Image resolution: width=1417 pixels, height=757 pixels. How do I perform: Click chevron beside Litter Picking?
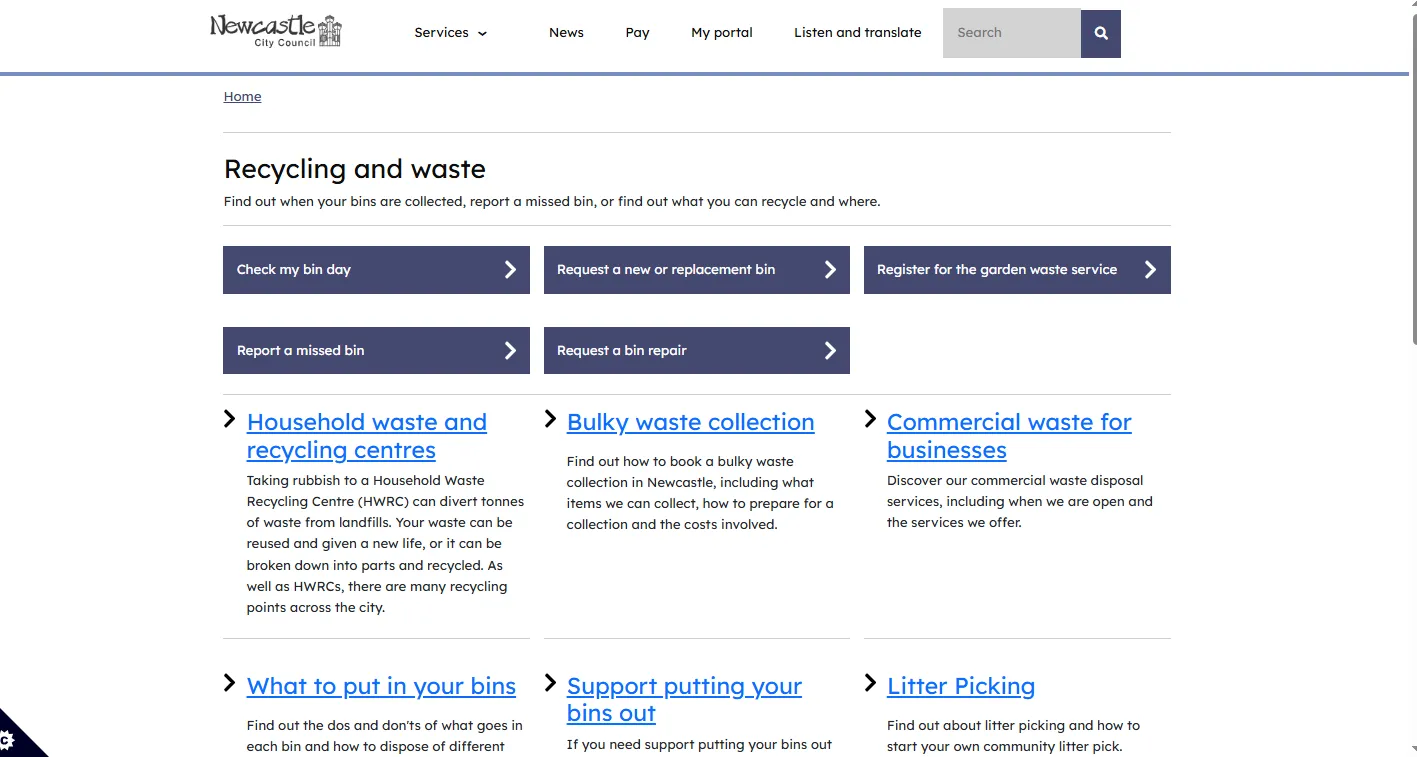870,683
